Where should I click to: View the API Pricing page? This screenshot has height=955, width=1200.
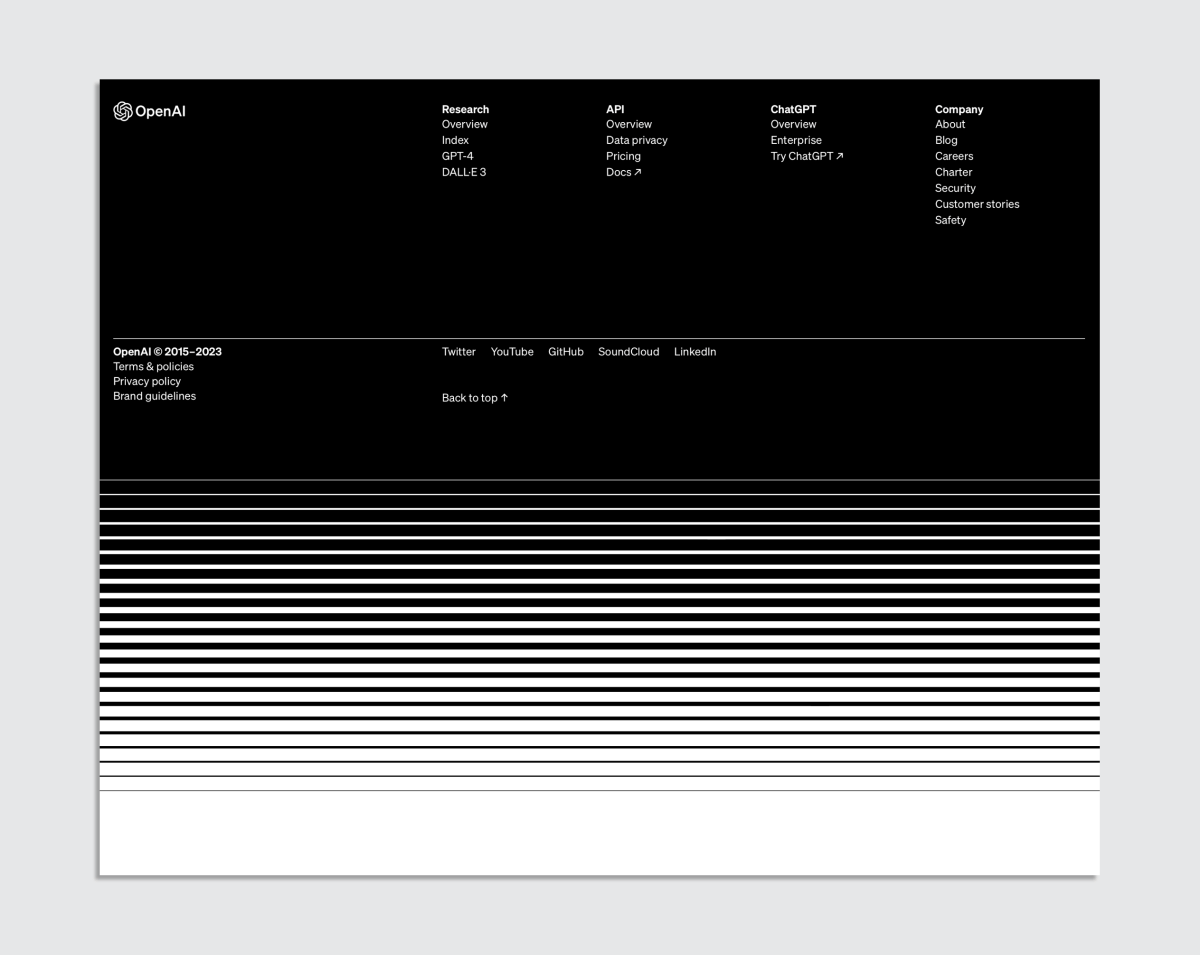623,157
